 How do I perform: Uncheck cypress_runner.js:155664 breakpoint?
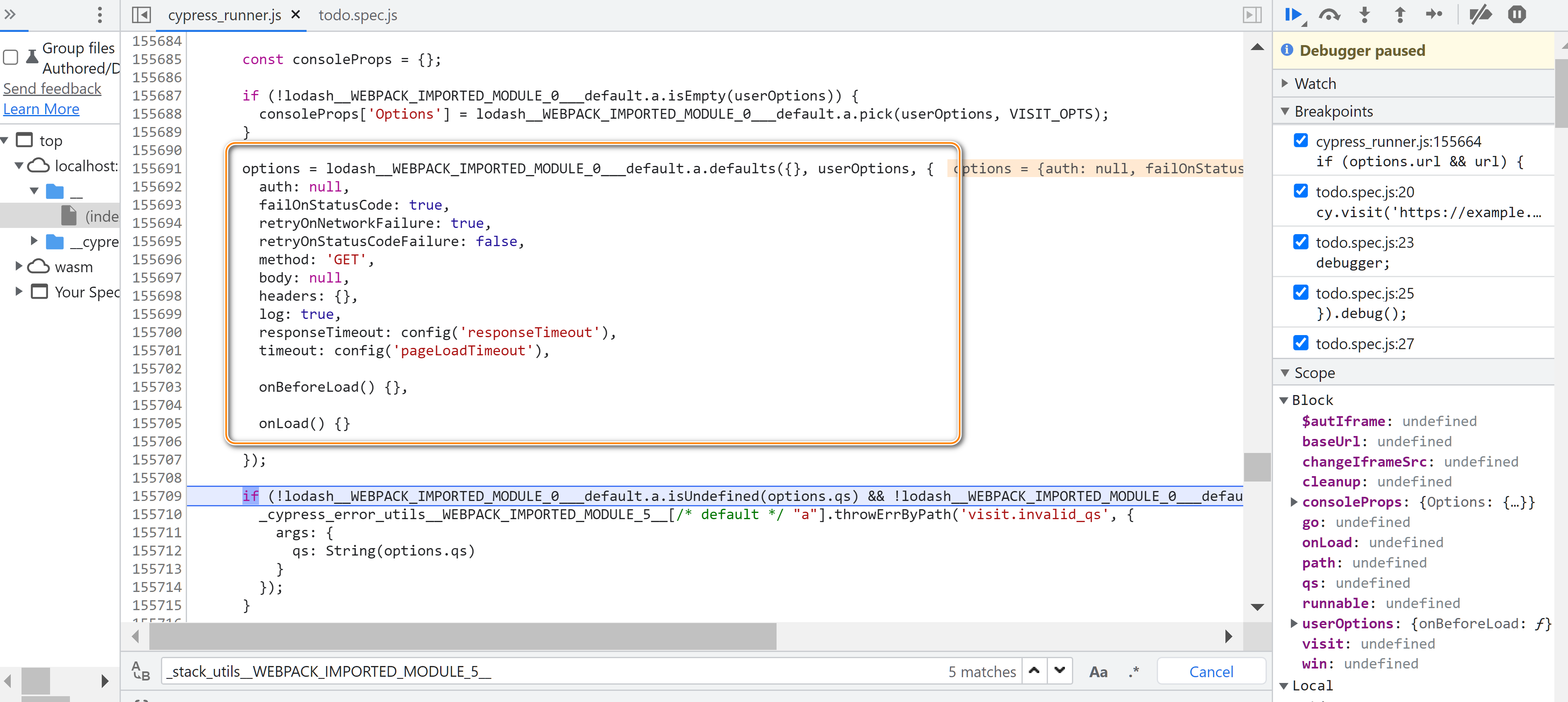pyautogui.click(x=1301, y=141)
